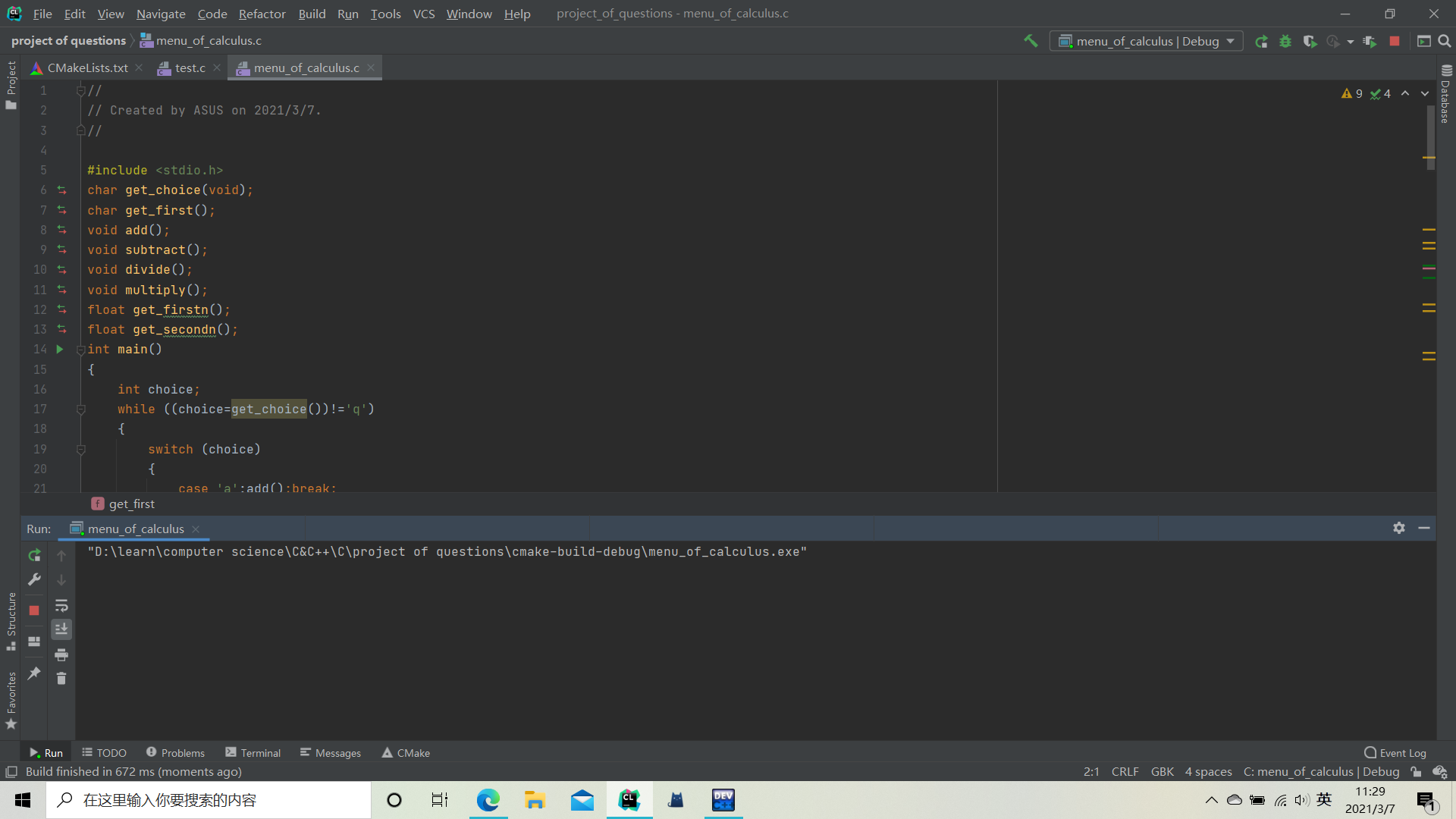
Task: Click the Print icon in Run console
Action: (x=61, y=654)
